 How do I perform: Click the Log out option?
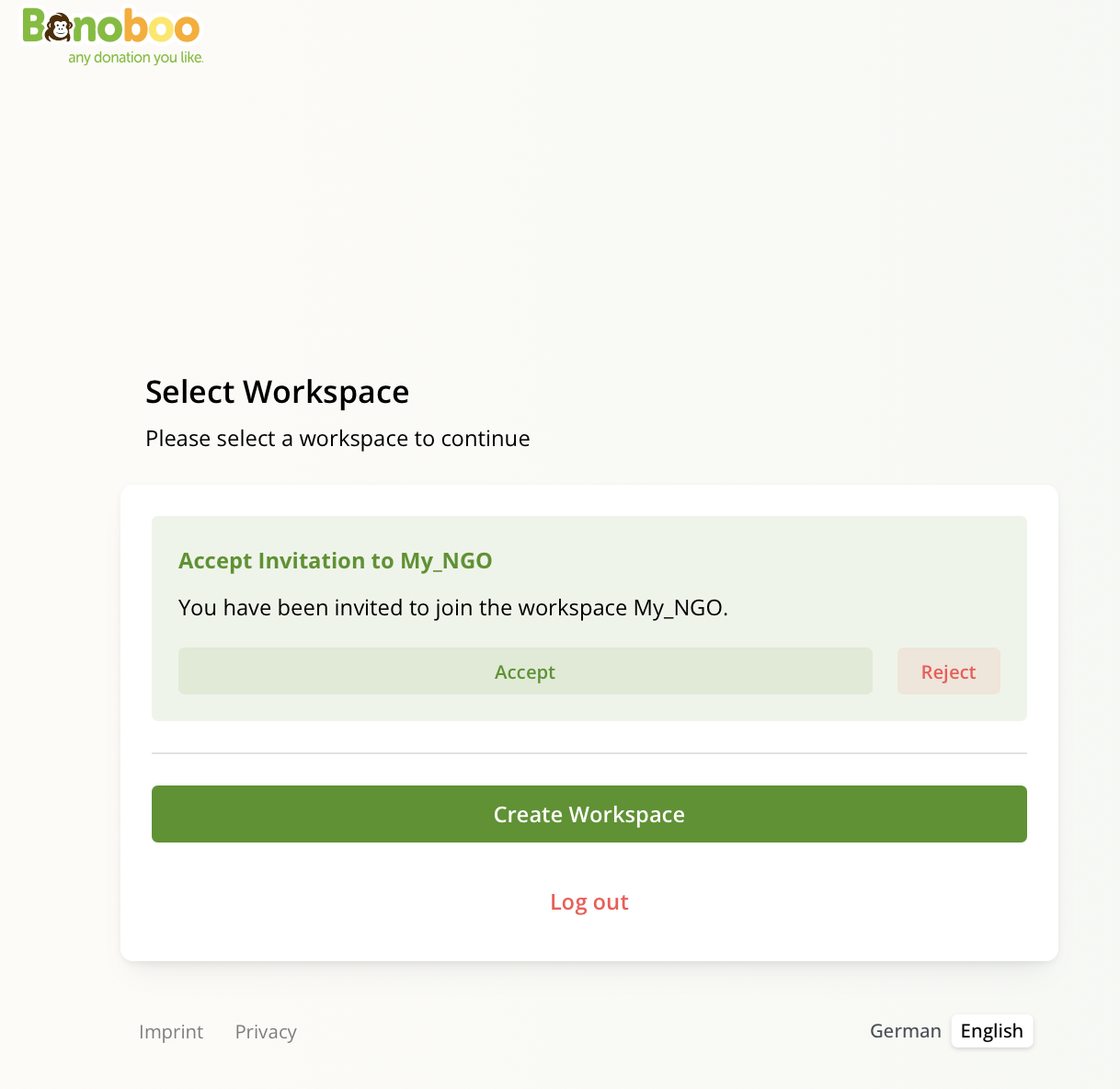589,901
